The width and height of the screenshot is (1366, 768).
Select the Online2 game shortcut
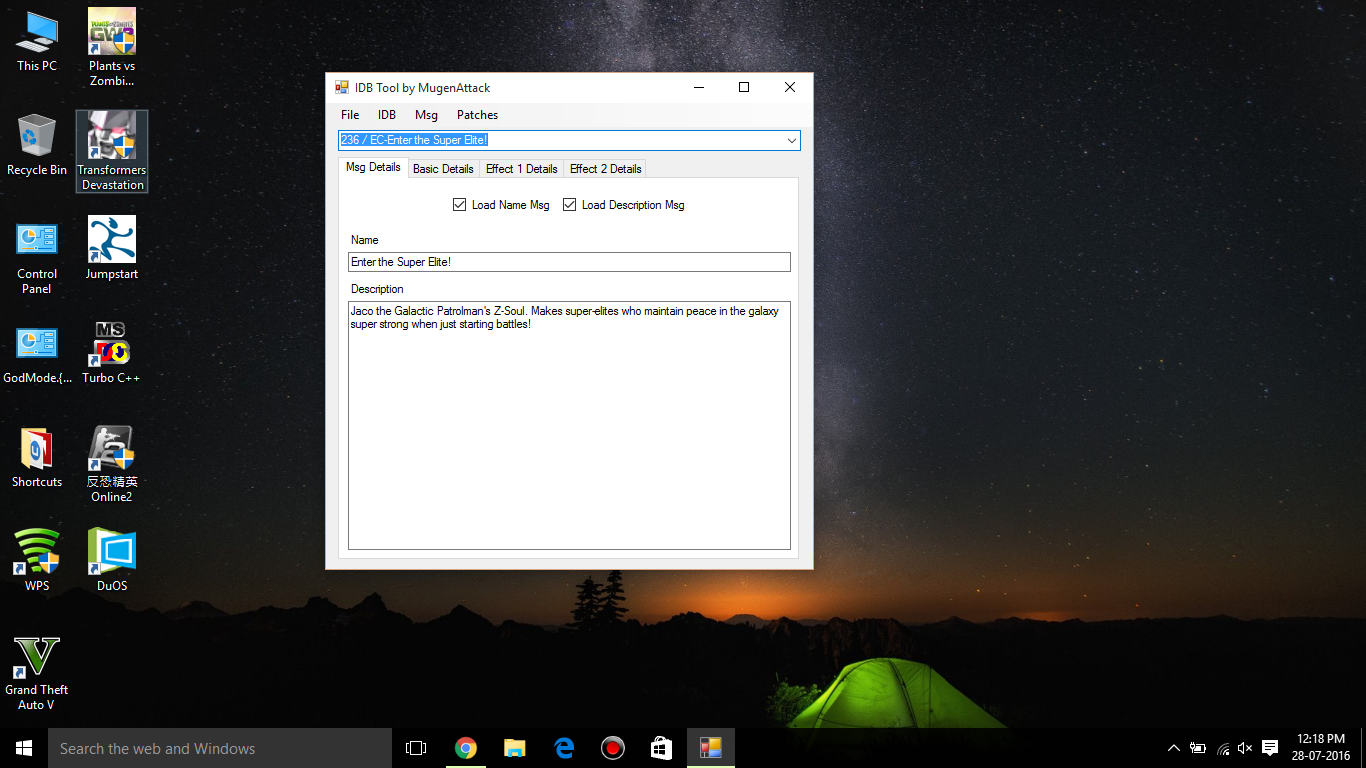pyautogui.click(x=112, y=465)
